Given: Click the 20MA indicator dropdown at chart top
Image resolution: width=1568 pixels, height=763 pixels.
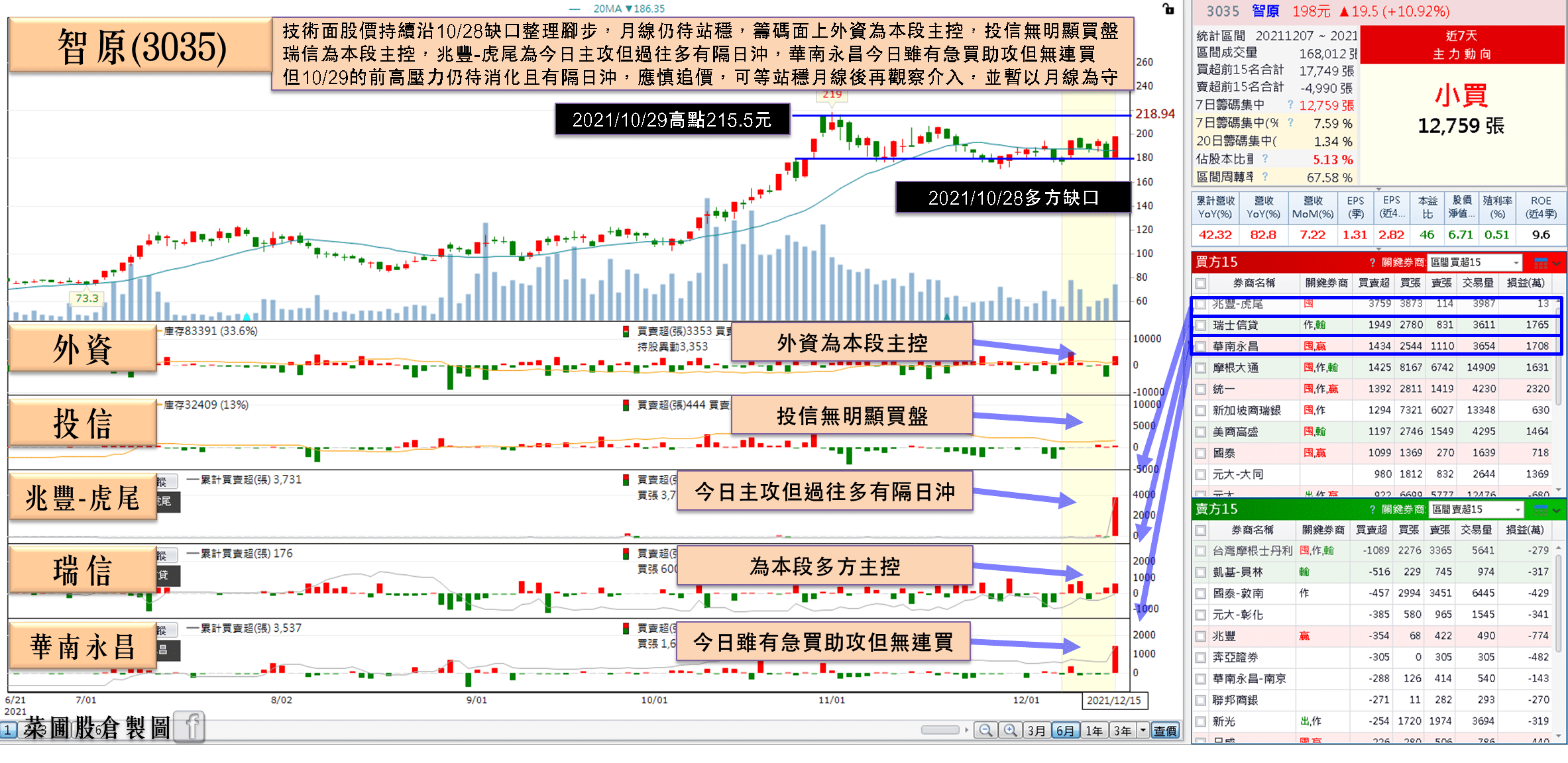Looking at the screenshot, I should pyautogui.click(x=629, y=9).
